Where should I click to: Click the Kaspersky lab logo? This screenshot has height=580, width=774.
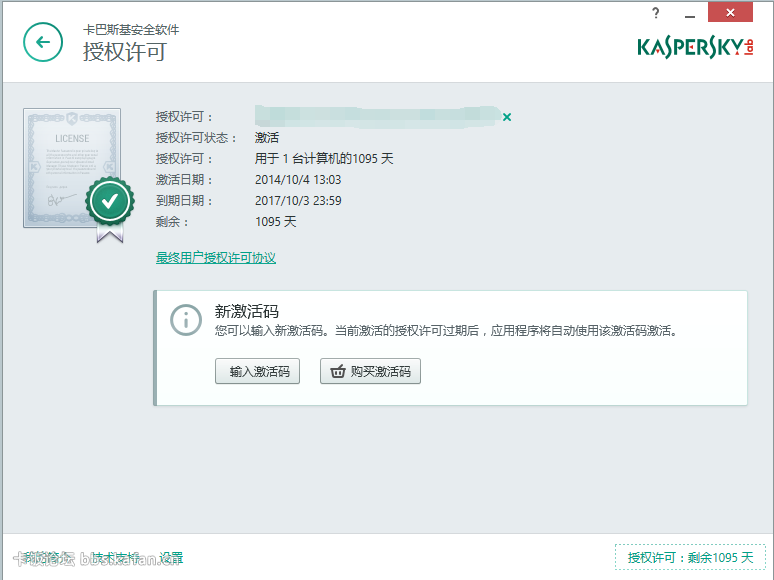pyautogui.click(x=695, y=48)
